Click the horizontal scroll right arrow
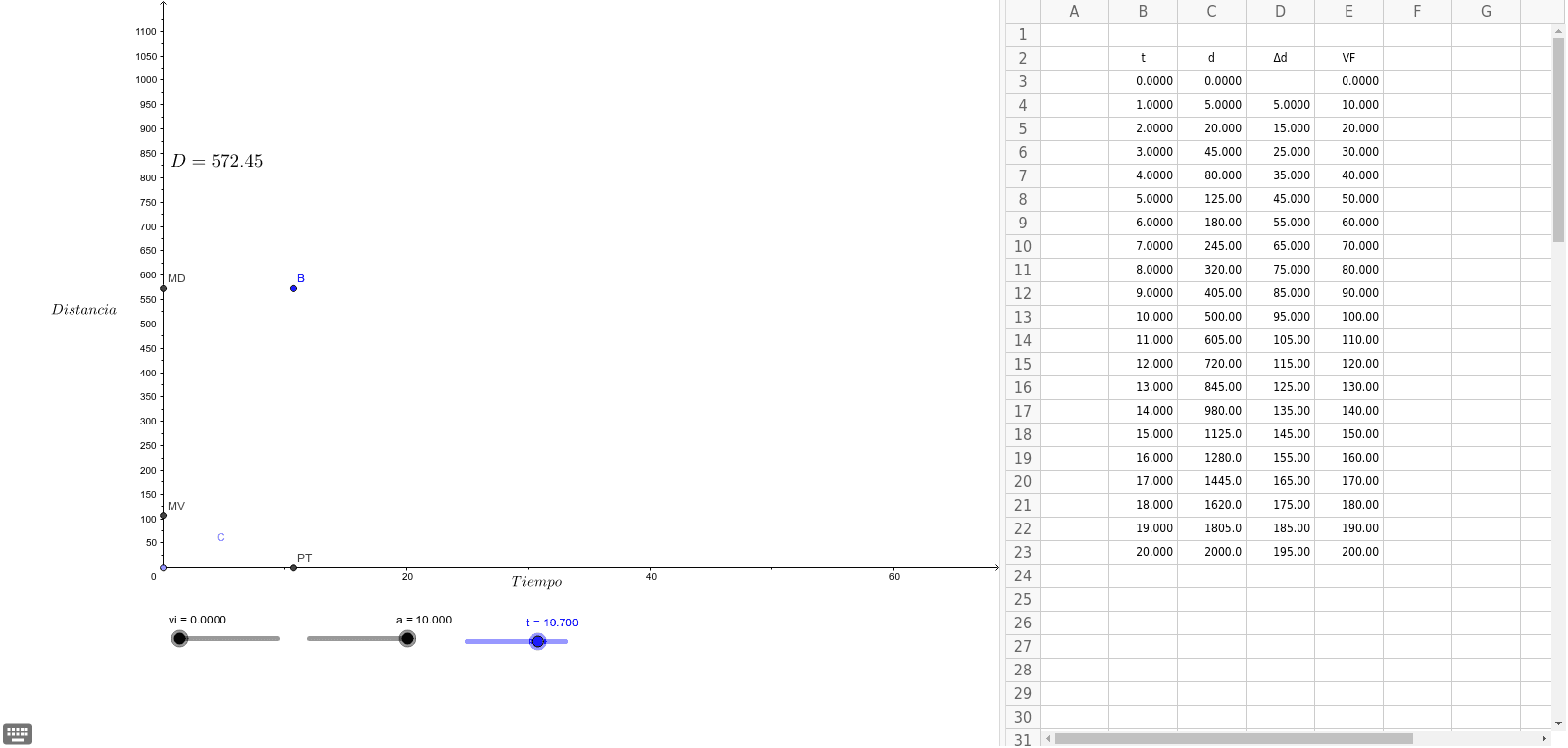 pyautogui.click(x=1544, y=738)
